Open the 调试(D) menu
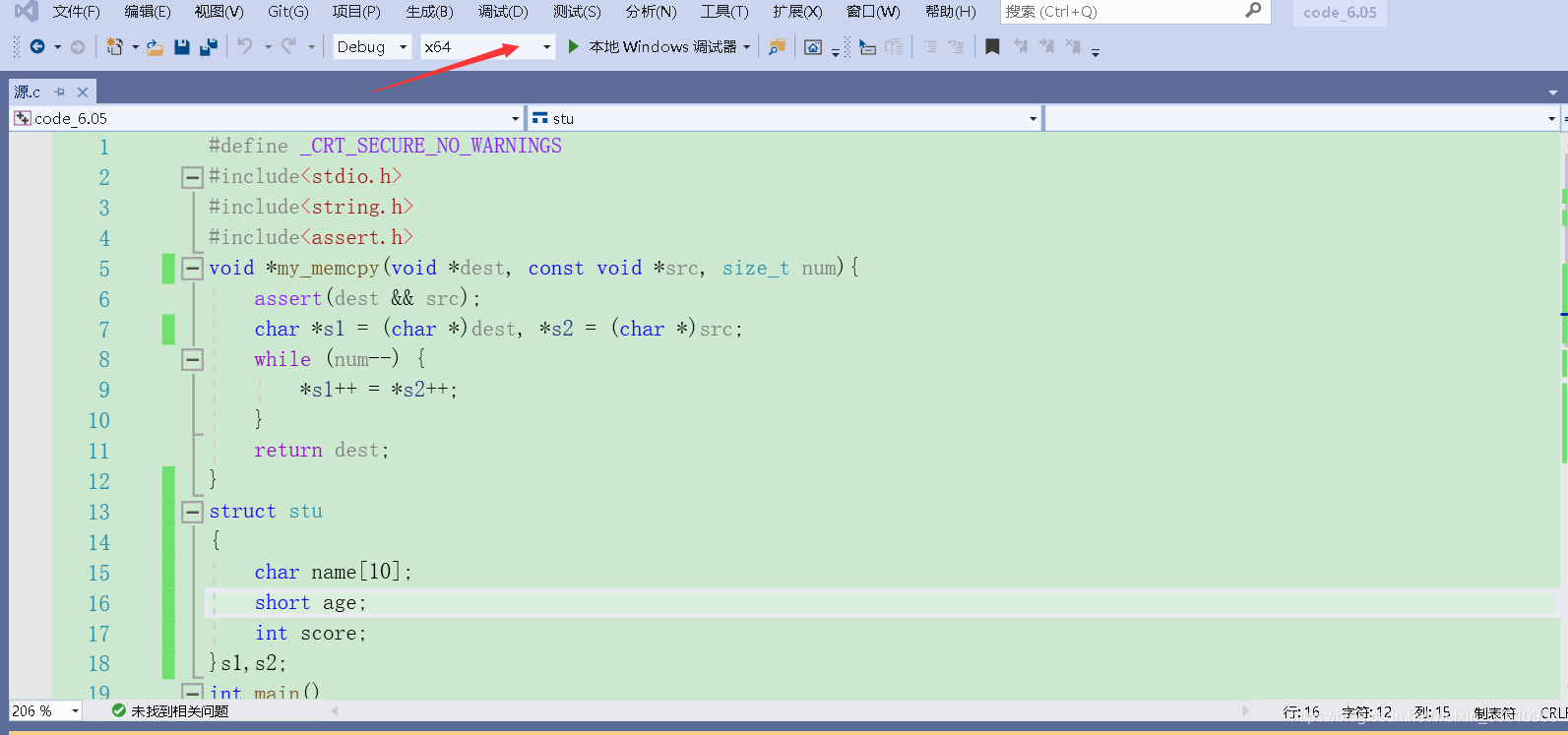The width and height of the screenshot is (1568, 735). pyautogui.click(x=503, y=12)
